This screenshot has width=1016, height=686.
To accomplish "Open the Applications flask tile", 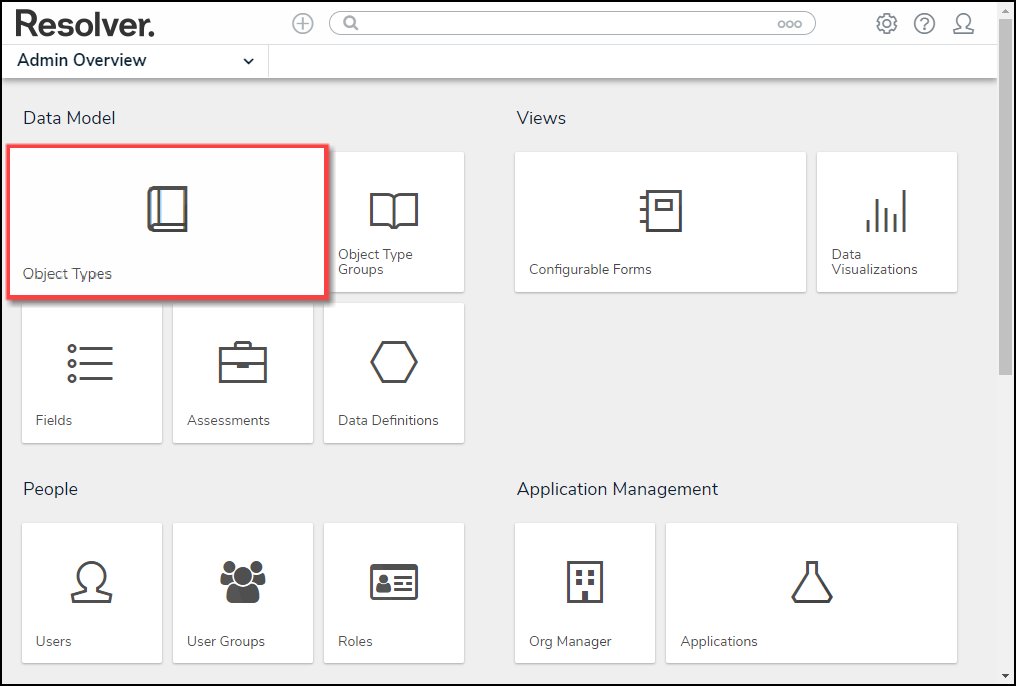I will coord(811,593).
